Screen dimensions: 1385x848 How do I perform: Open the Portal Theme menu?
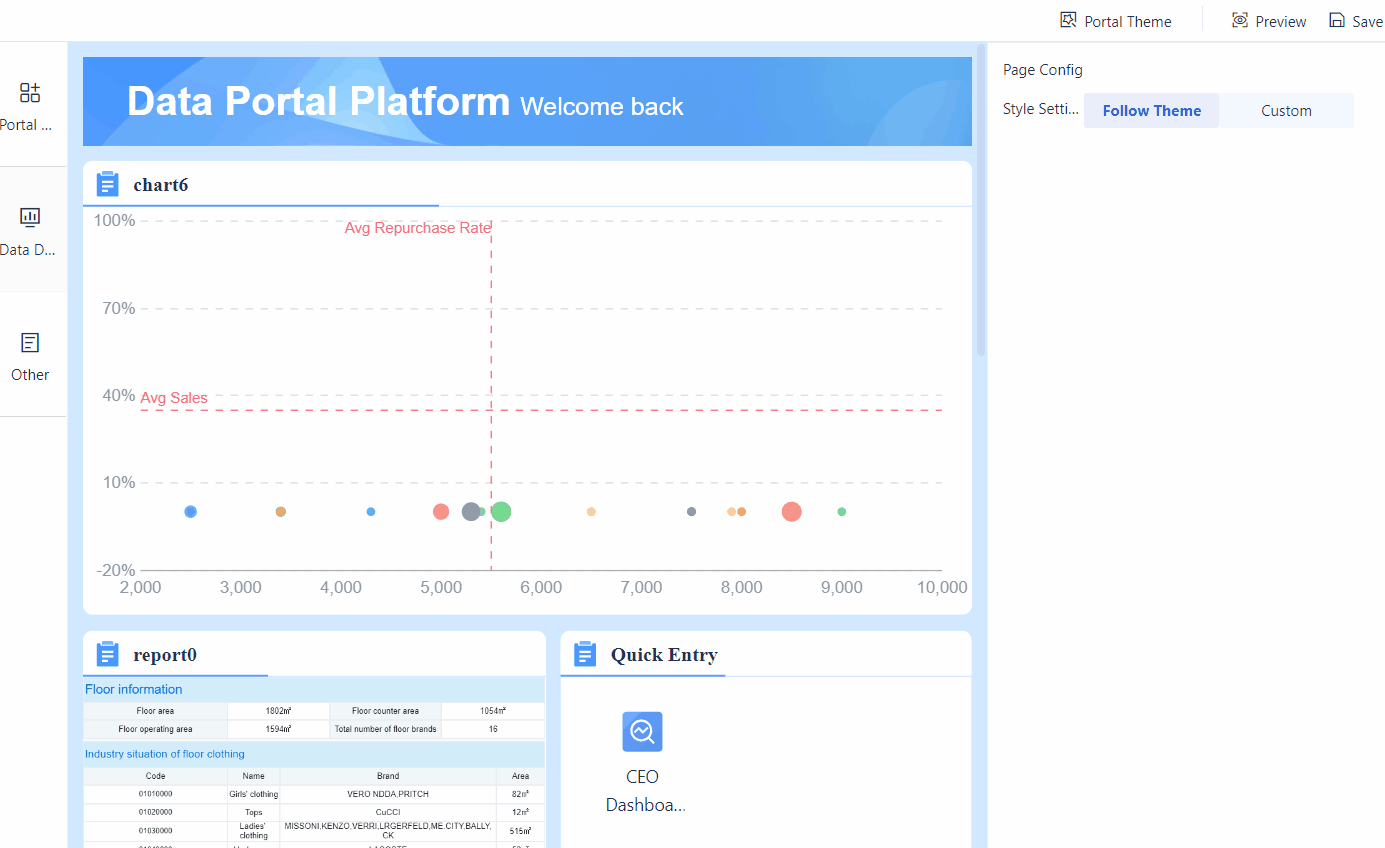(x=1115, y=20)
